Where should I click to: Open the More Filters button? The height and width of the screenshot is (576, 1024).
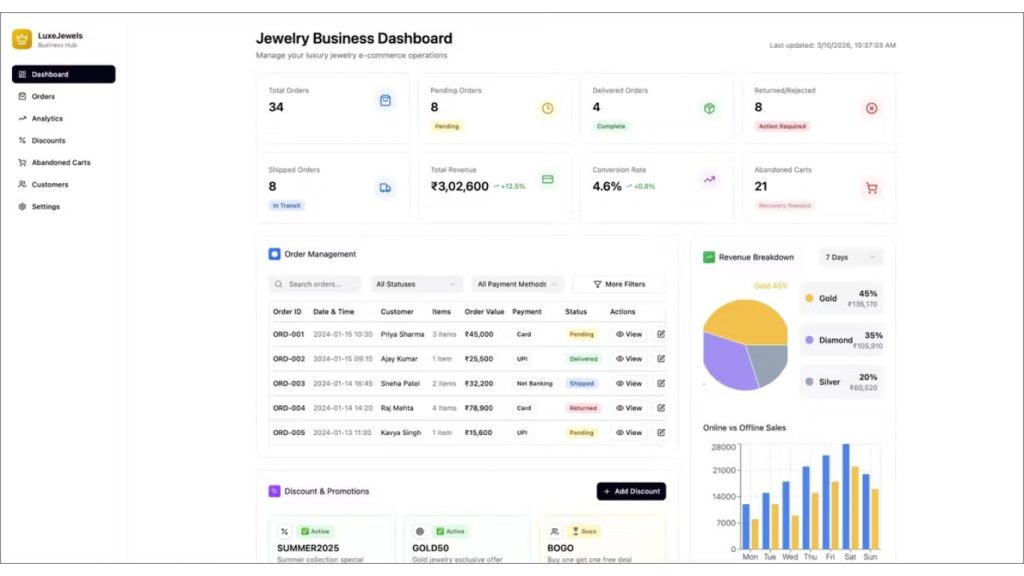tap(619, 284)
